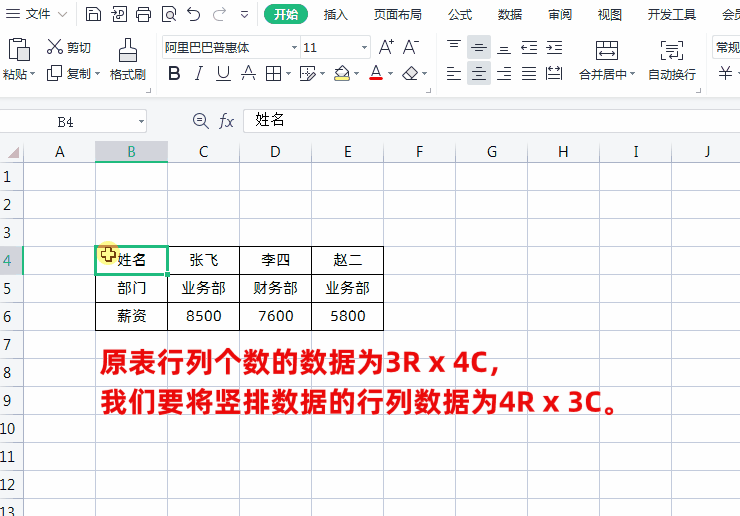Image resolution: width=740 pixels, height=516 pixels.
Task: Select column C header
Action: click(203, 152)
